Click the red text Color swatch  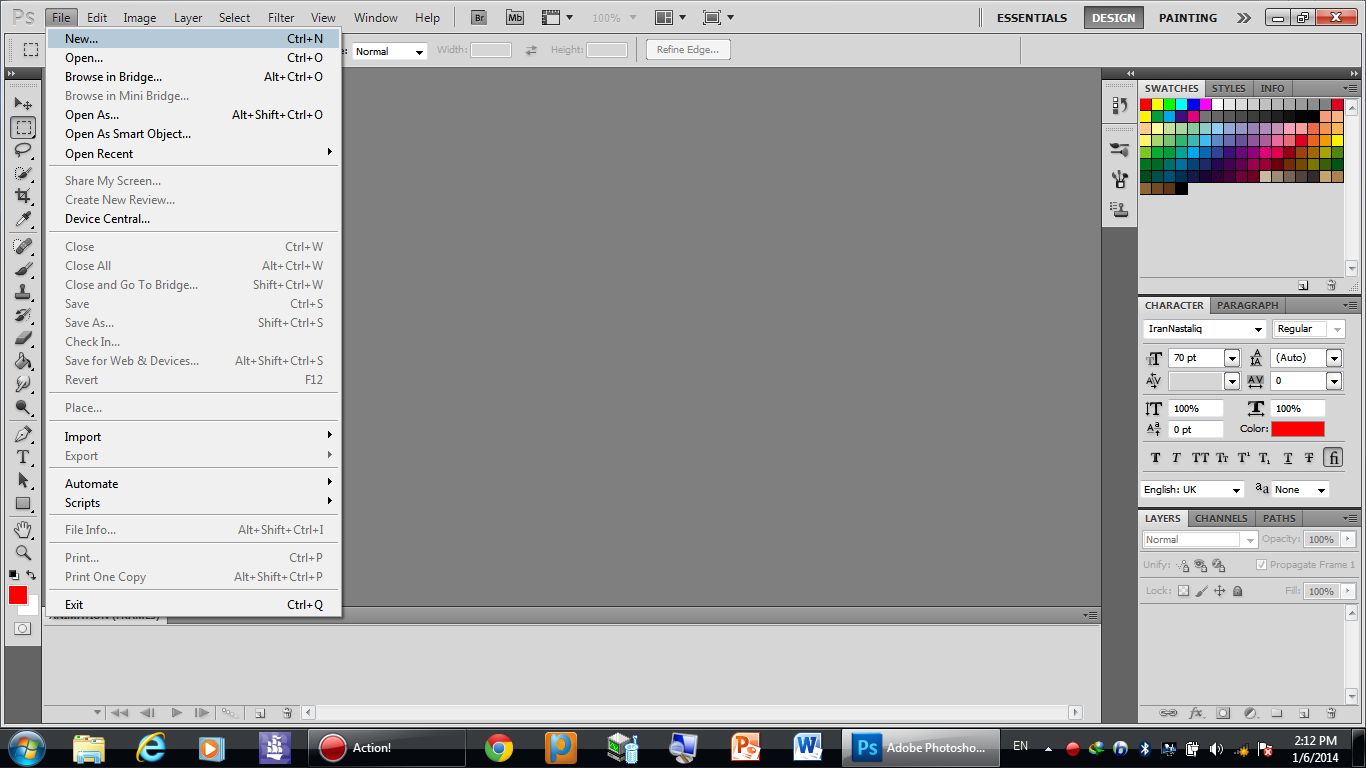(x=1297, y=429)
